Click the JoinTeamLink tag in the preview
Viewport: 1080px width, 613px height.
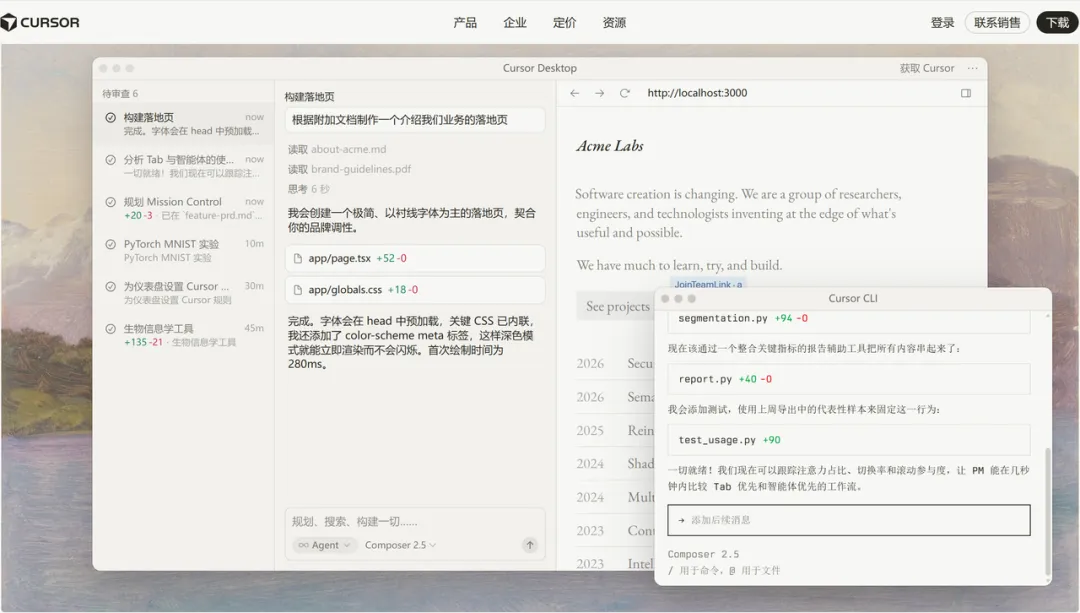coord(708,284)
